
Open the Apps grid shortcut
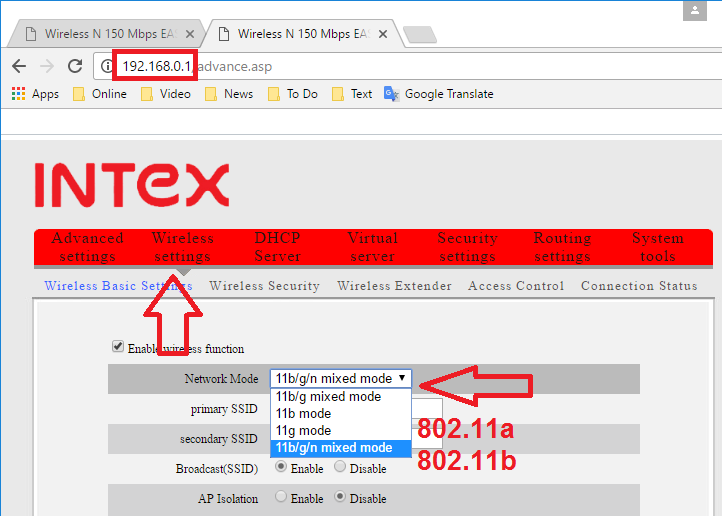tap(35, 94)
